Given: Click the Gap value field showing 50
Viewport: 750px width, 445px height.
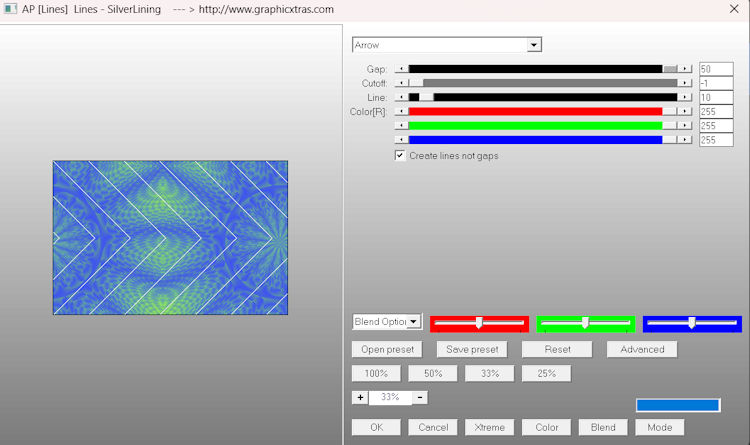Looking at the screenshot, I should click(716, 69).
